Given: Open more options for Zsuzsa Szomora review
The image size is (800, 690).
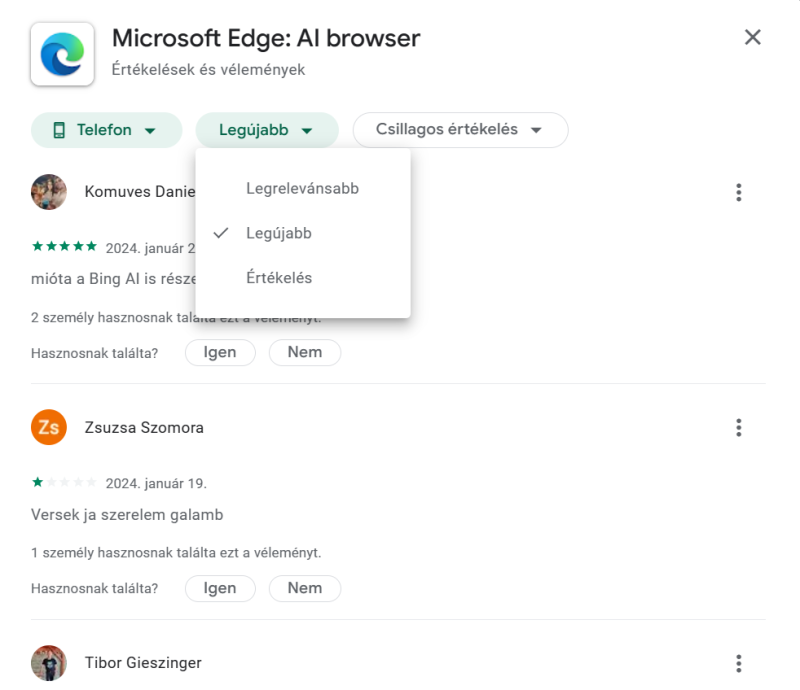Looking at the screenshot, I should tap(738, 428).
